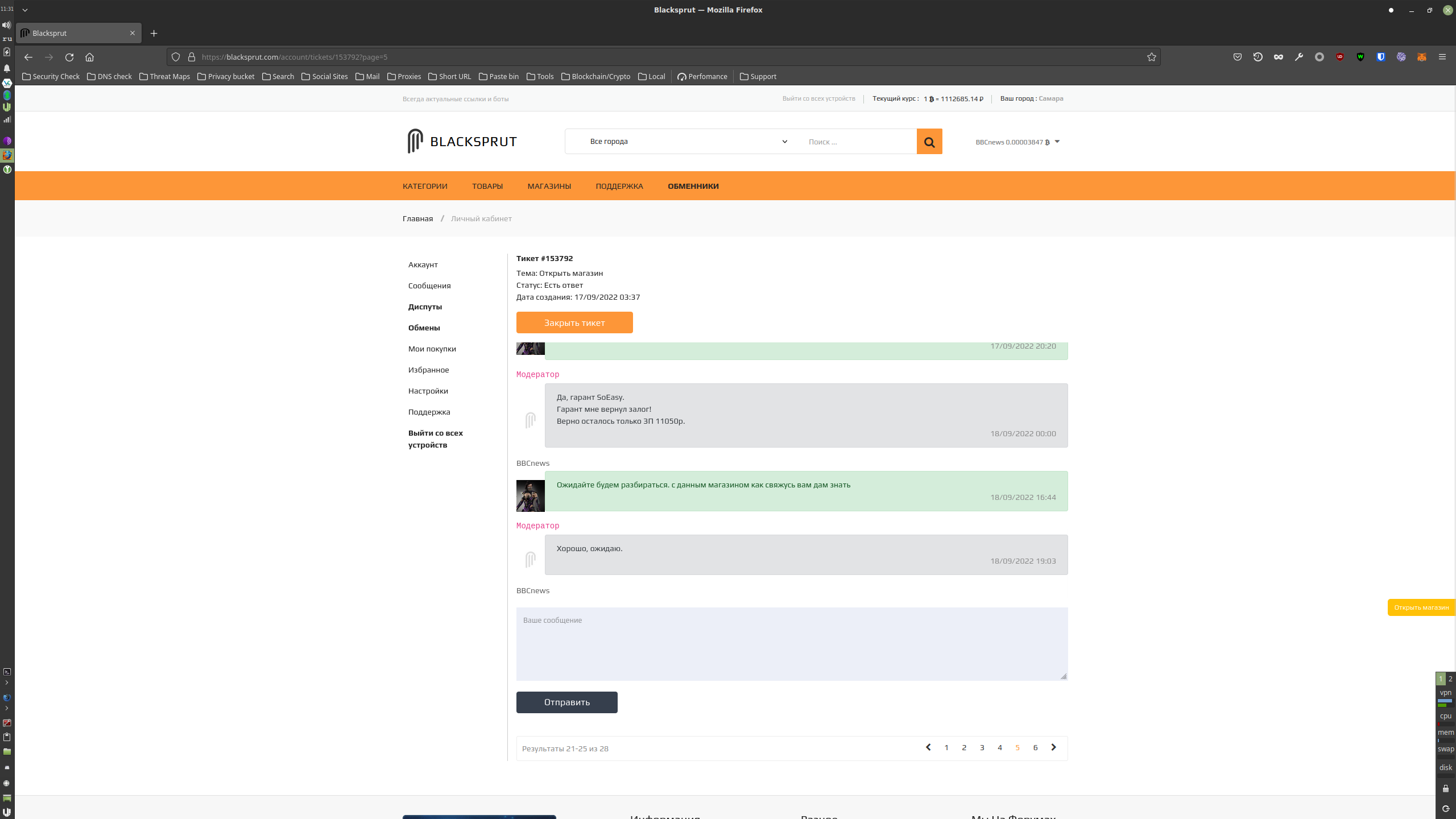Screen dimensions: 1456x819
Task: Bookmark this page with the star
Action: tap(1152, 57)
